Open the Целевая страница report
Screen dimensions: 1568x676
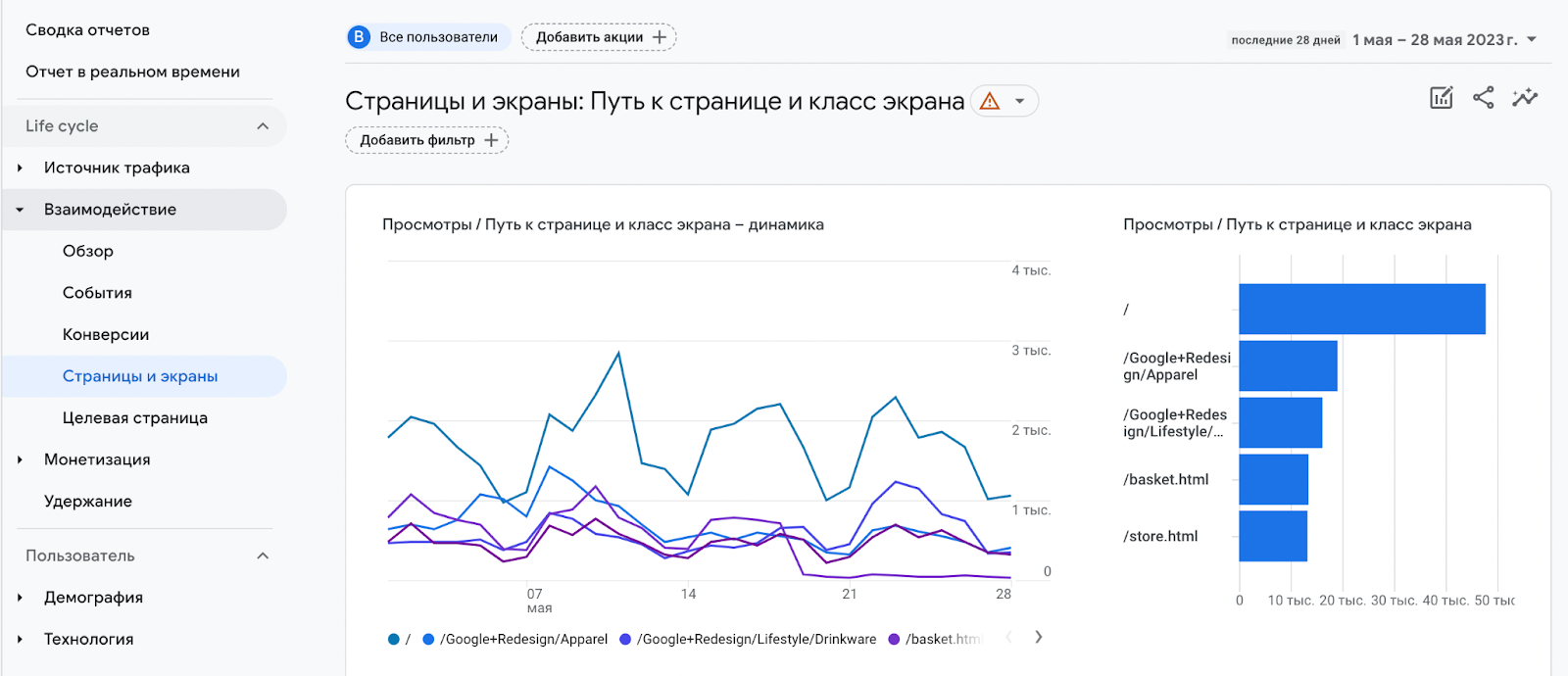coord(135,417)
